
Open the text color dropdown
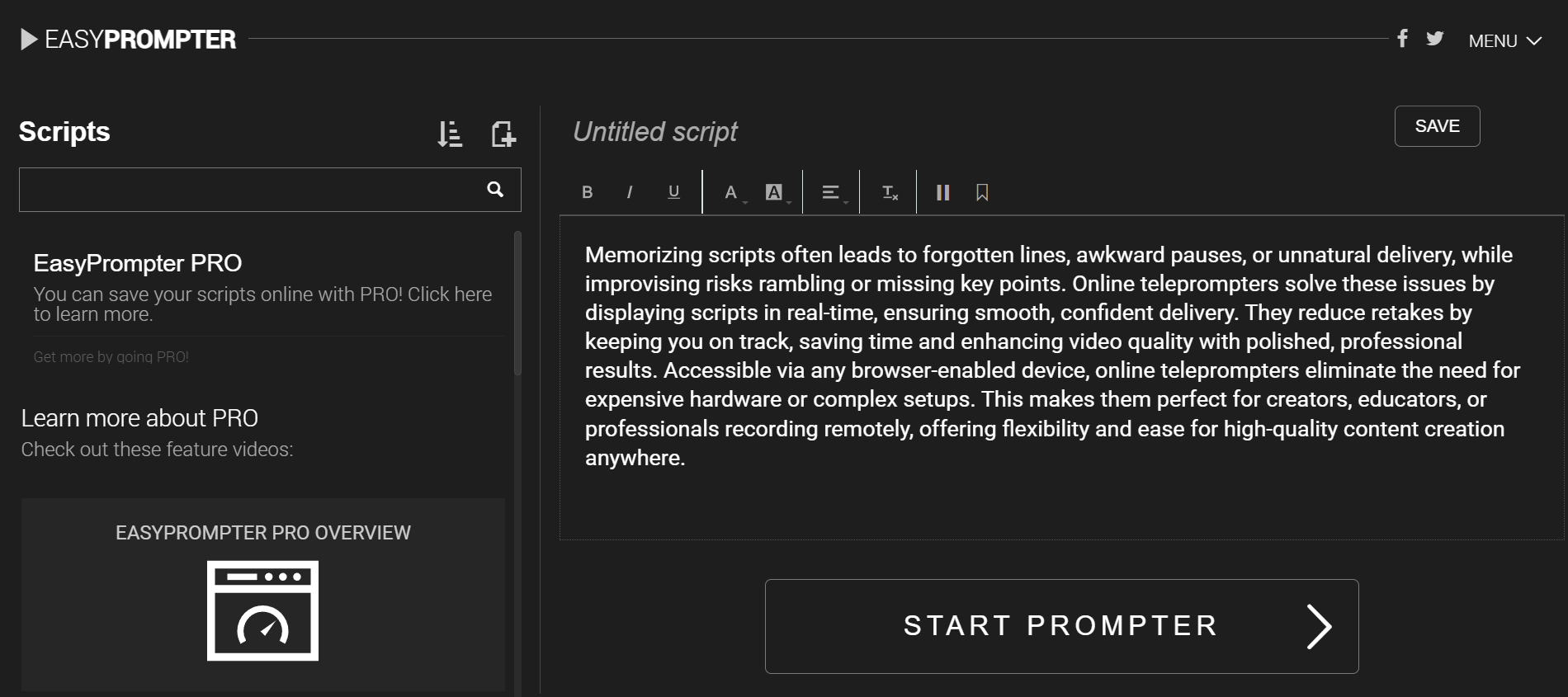pos(731,192)
